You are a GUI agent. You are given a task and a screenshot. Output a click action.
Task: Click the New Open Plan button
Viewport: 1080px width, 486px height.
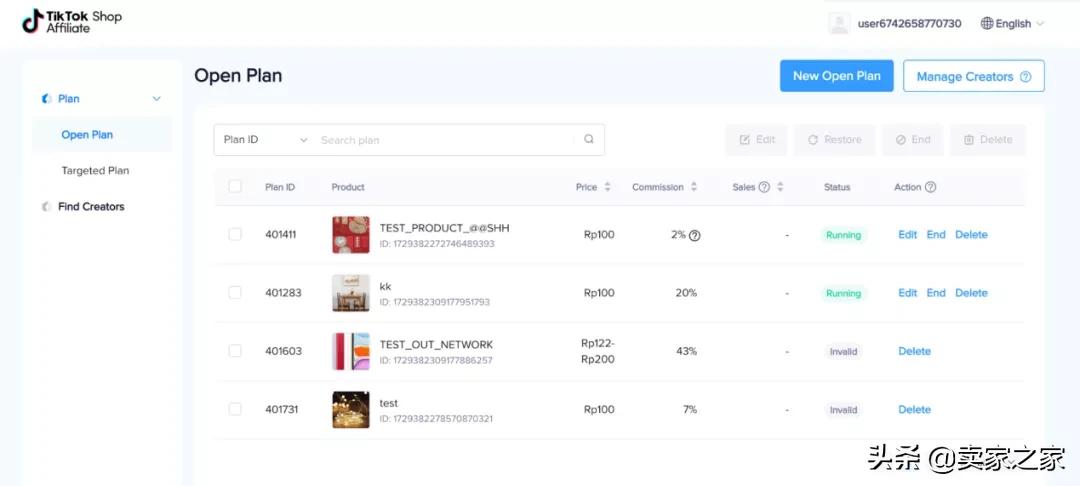coord(836,76)
